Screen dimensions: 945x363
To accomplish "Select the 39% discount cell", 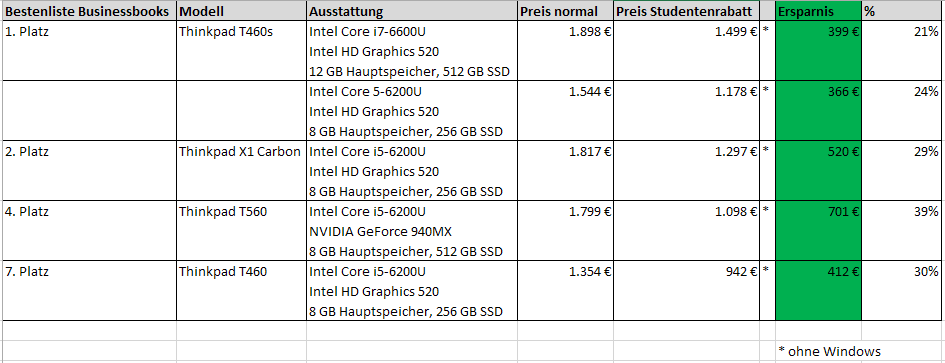I will click(902, 212).
